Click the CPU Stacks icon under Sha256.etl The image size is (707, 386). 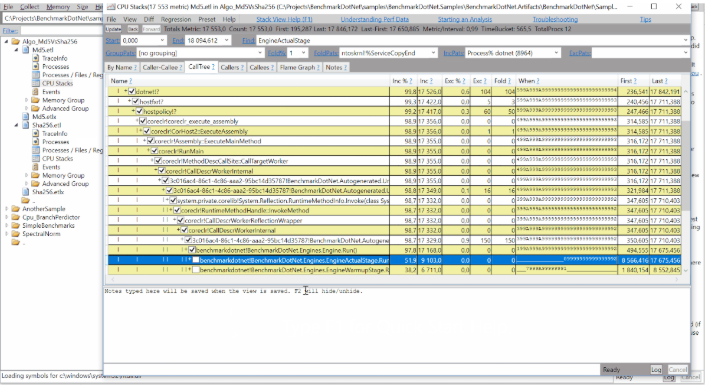[36, 158]
